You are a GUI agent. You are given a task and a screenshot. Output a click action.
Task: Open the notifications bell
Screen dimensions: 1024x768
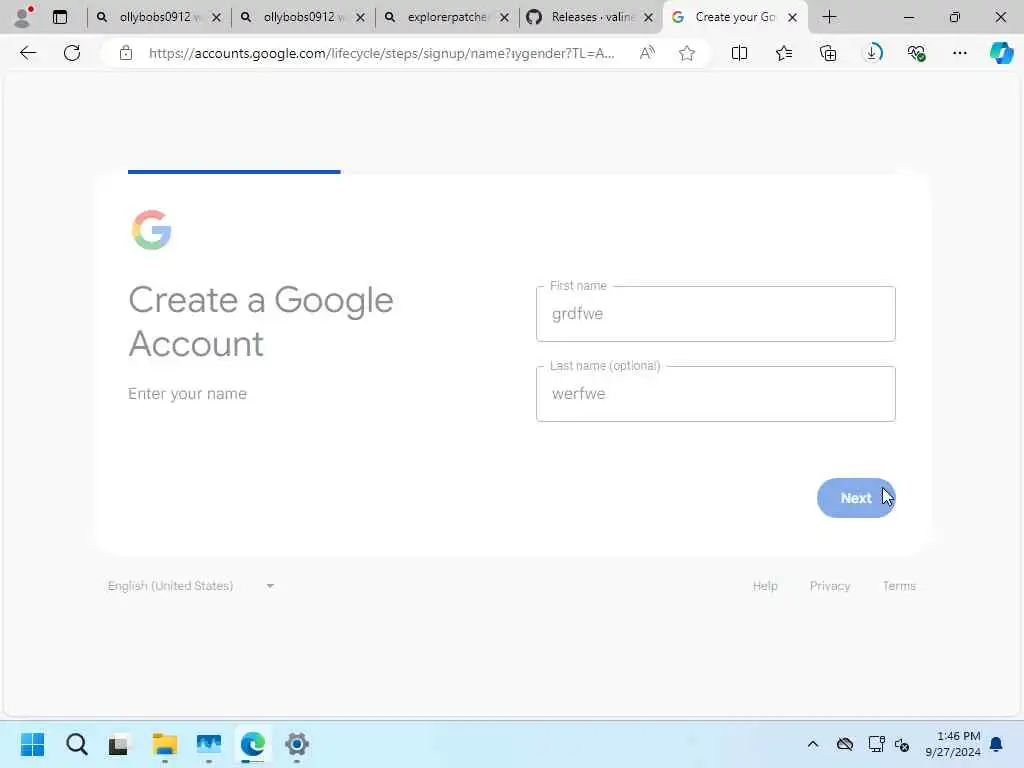pyautogui.click(x=996, y=744)
